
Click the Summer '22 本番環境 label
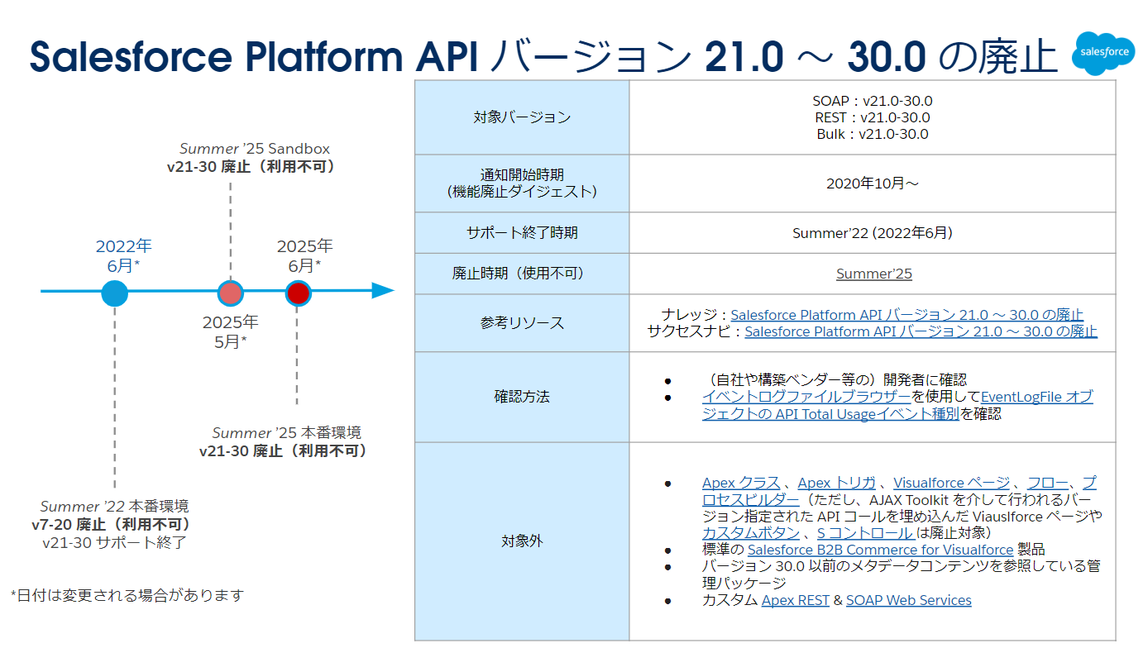pos(114,507)
